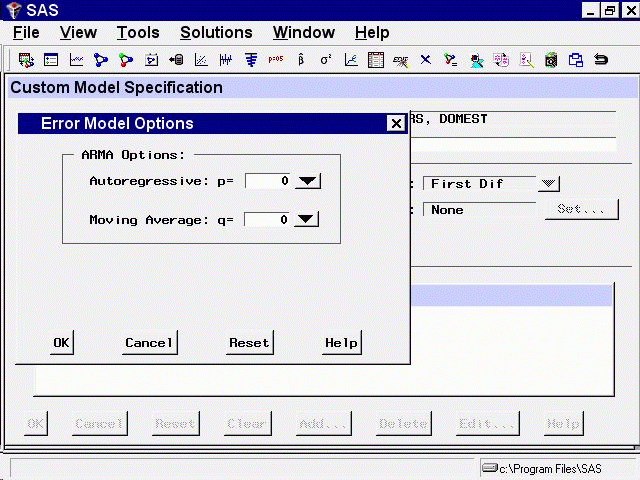Click the first toolbar icon with grid and arrows
Image resolution: width=640 pixels, height=480 pixels.
(x=26, y=60)
